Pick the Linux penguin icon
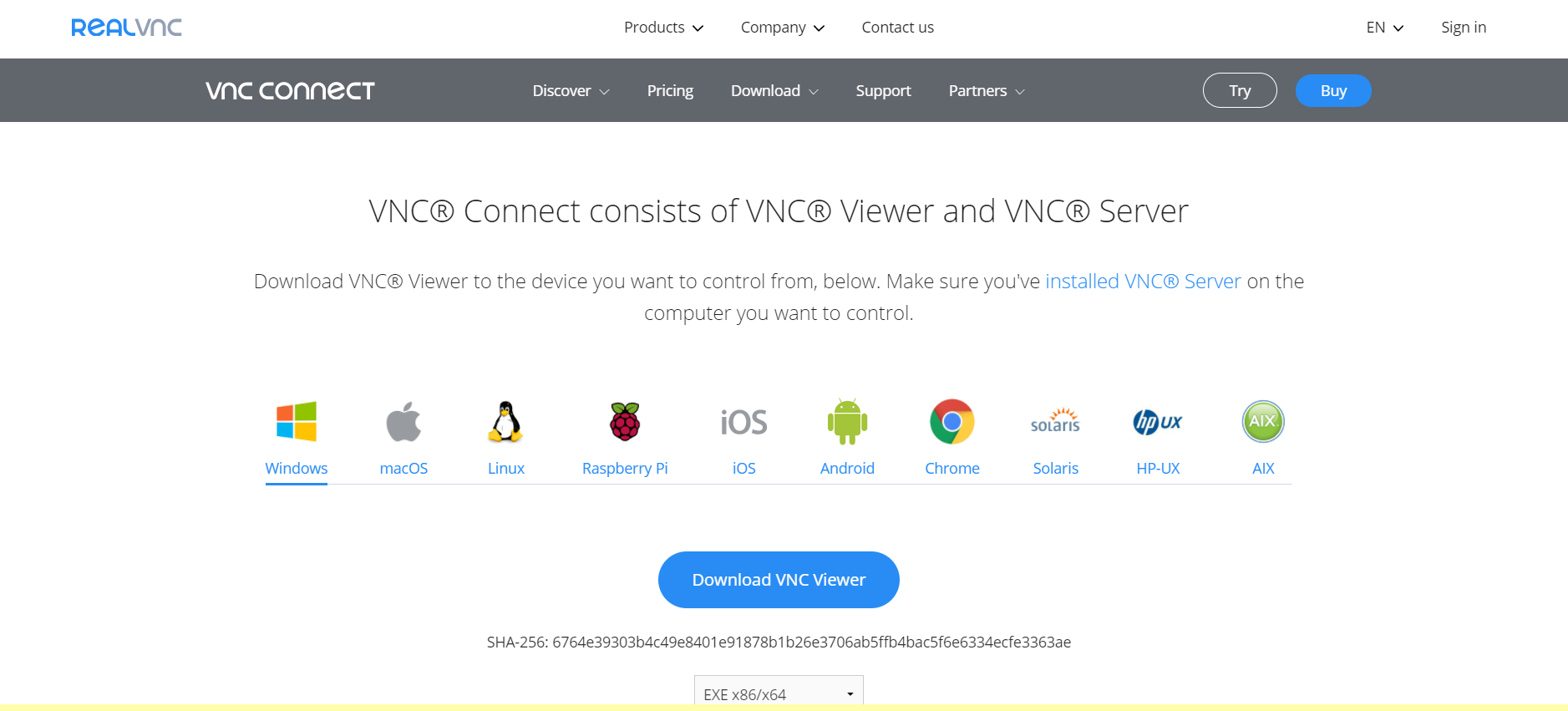1568x711 pixels. tap(506, 421)
